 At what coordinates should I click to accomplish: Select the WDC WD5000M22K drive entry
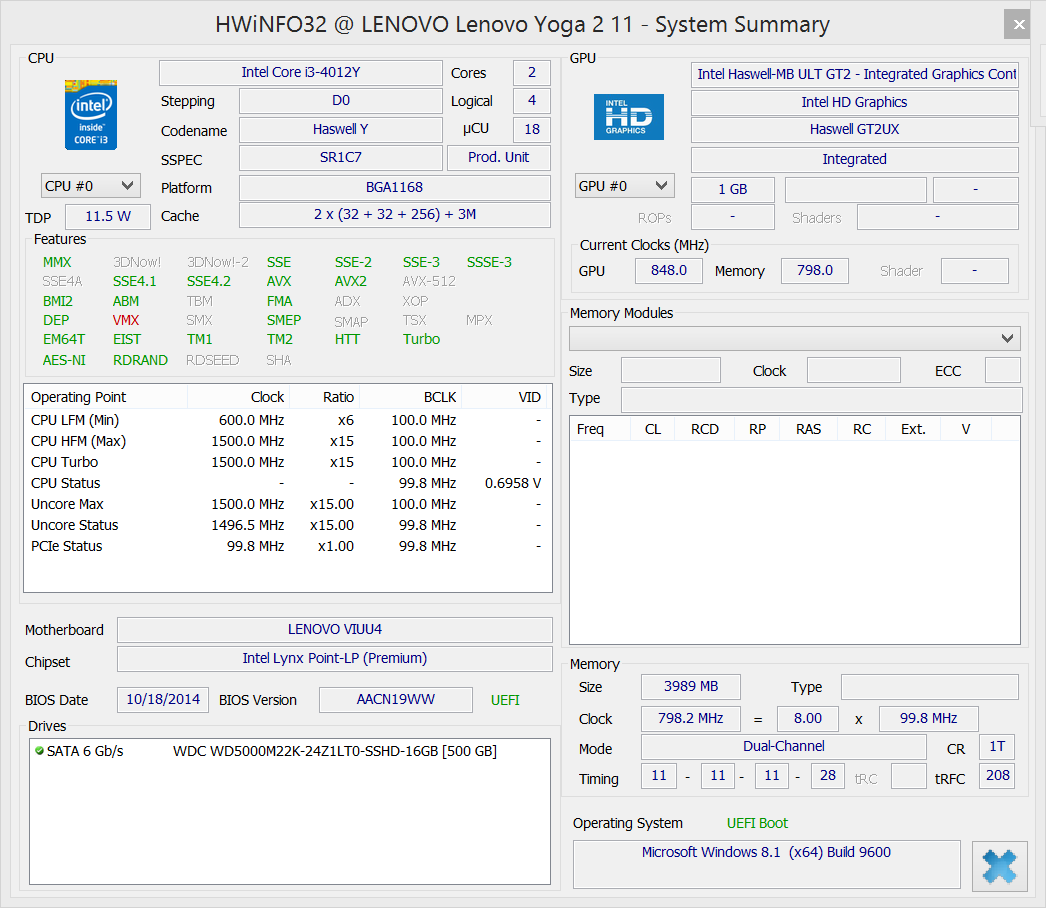[334, 751]
